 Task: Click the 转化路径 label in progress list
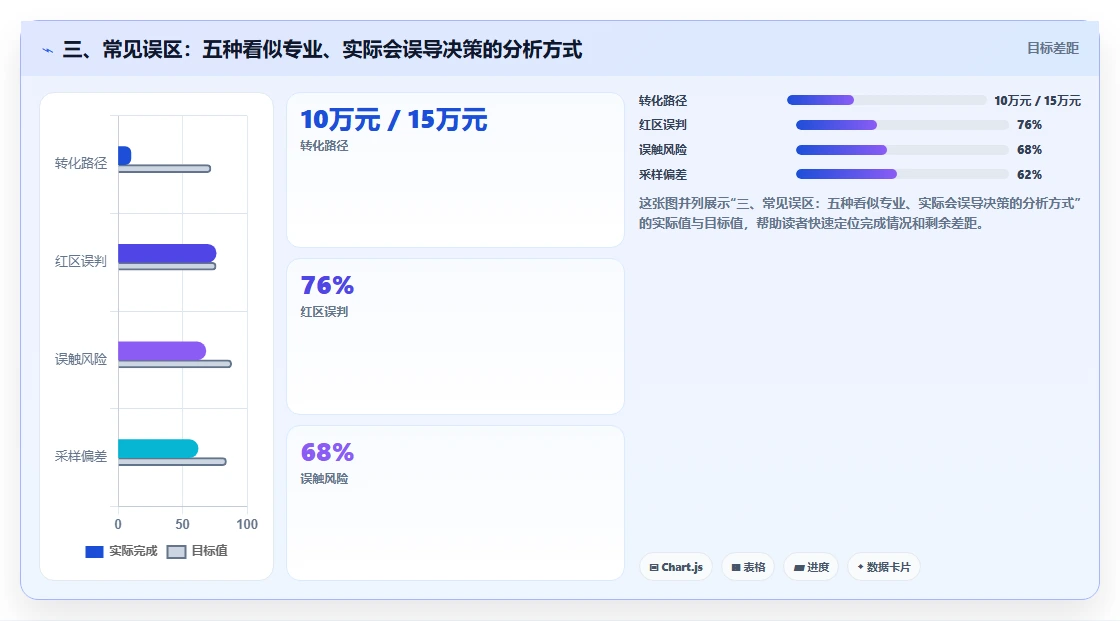pyautogui.click(x=663, y=101)
